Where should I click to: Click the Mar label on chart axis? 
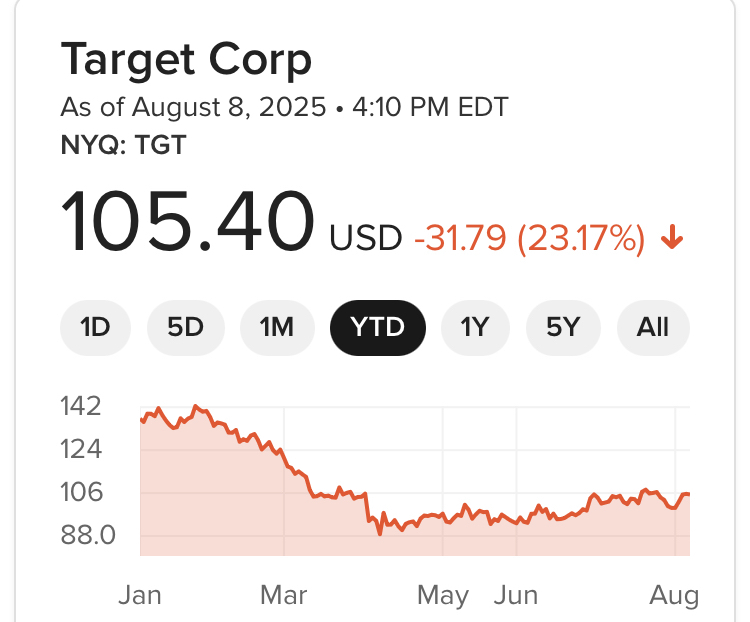pos(283,595)
